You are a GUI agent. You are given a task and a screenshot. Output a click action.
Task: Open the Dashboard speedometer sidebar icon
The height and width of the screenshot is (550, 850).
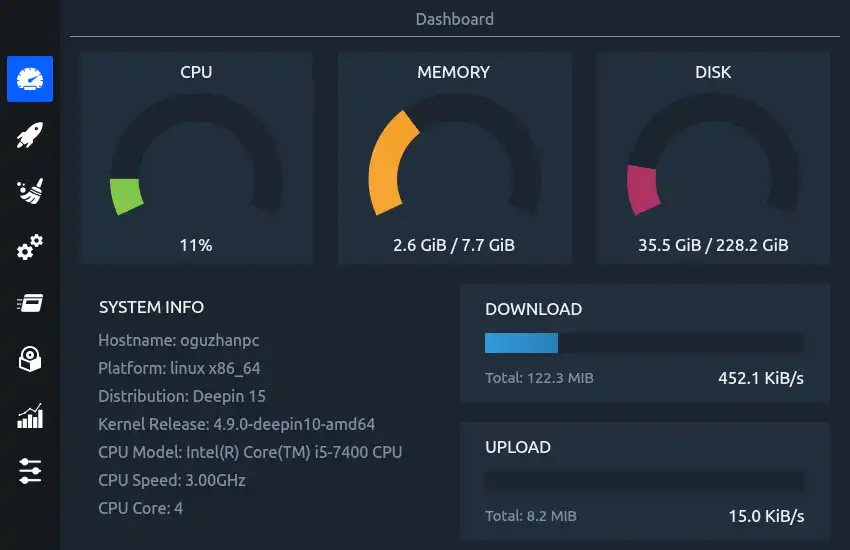[x=30, y=79]
